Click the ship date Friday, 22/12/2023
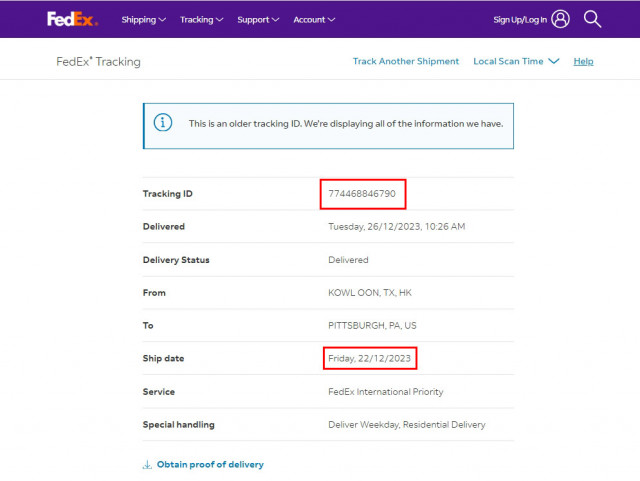 pyautogui.click(x=370, y=358)
